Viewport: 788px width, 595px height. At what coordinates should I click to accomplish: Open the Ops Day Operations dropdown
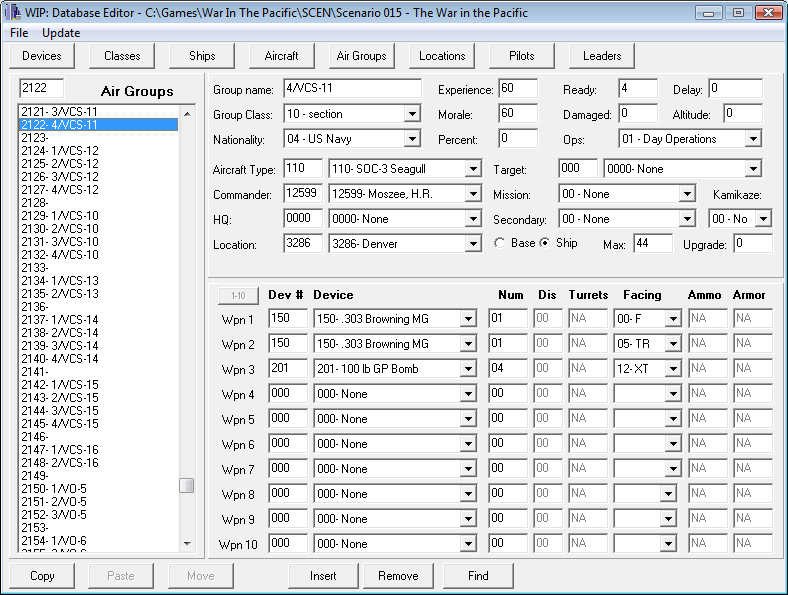click(x=753, y=140)
